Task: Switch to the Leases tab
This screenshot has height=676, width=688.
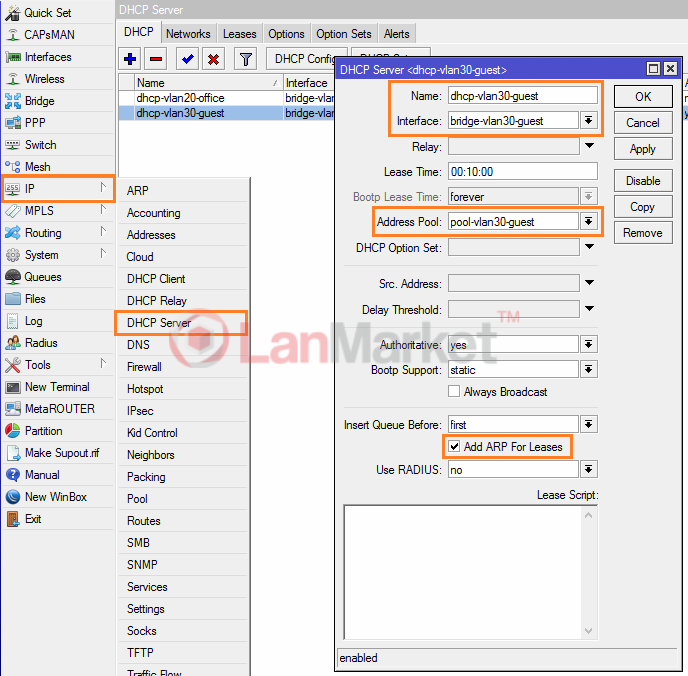Action: click(x=239, y=34)
